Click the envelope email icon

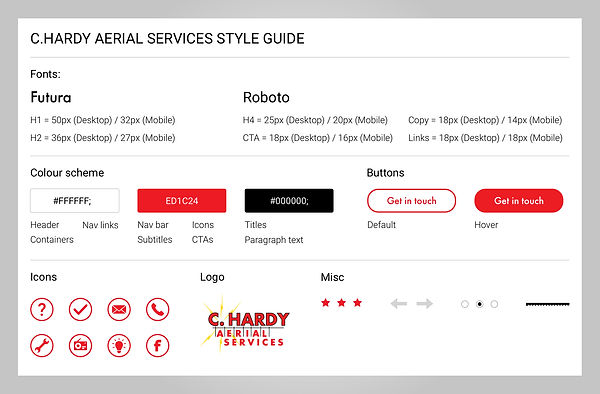[119, 309]
